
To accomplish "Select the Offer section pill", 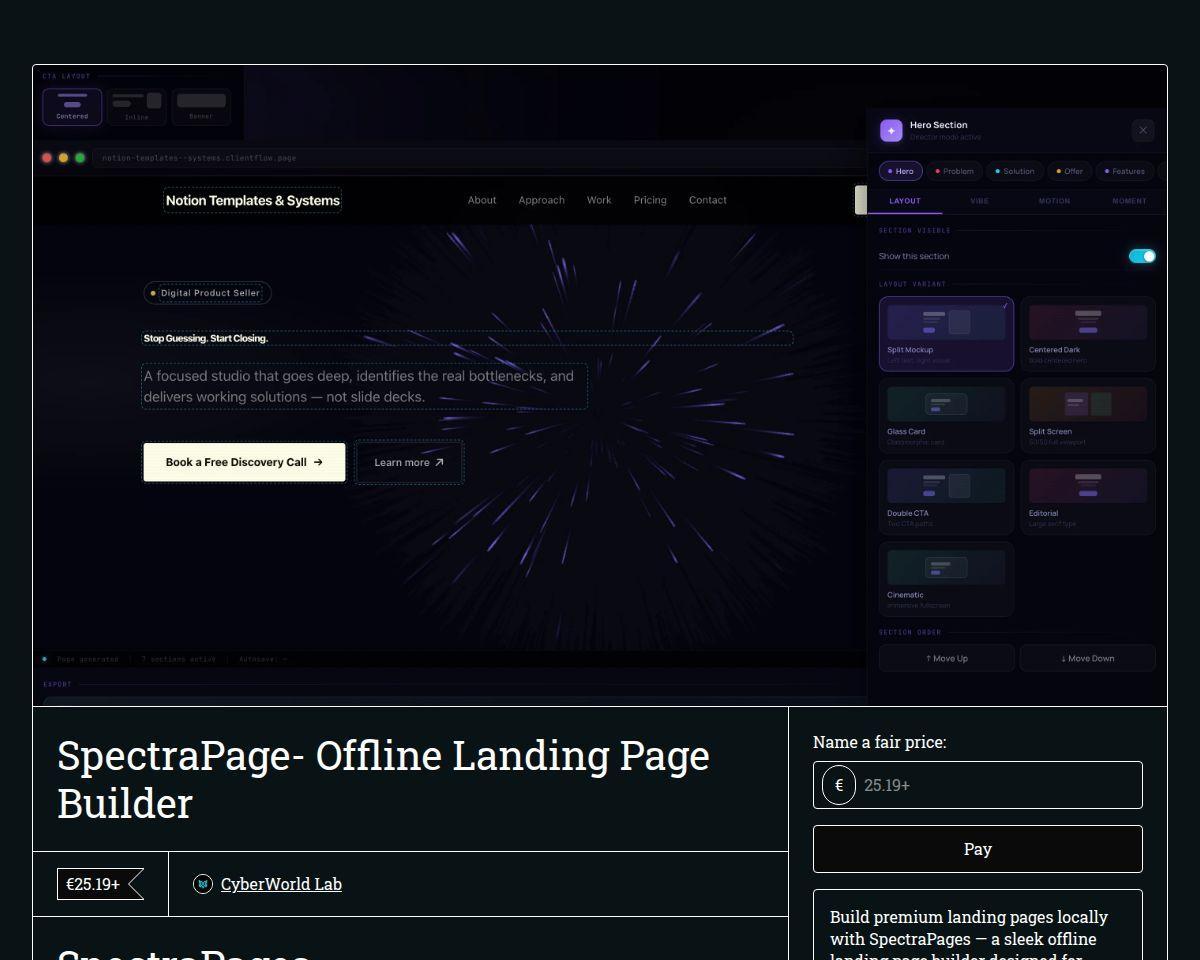I will tap(1069, 171).
